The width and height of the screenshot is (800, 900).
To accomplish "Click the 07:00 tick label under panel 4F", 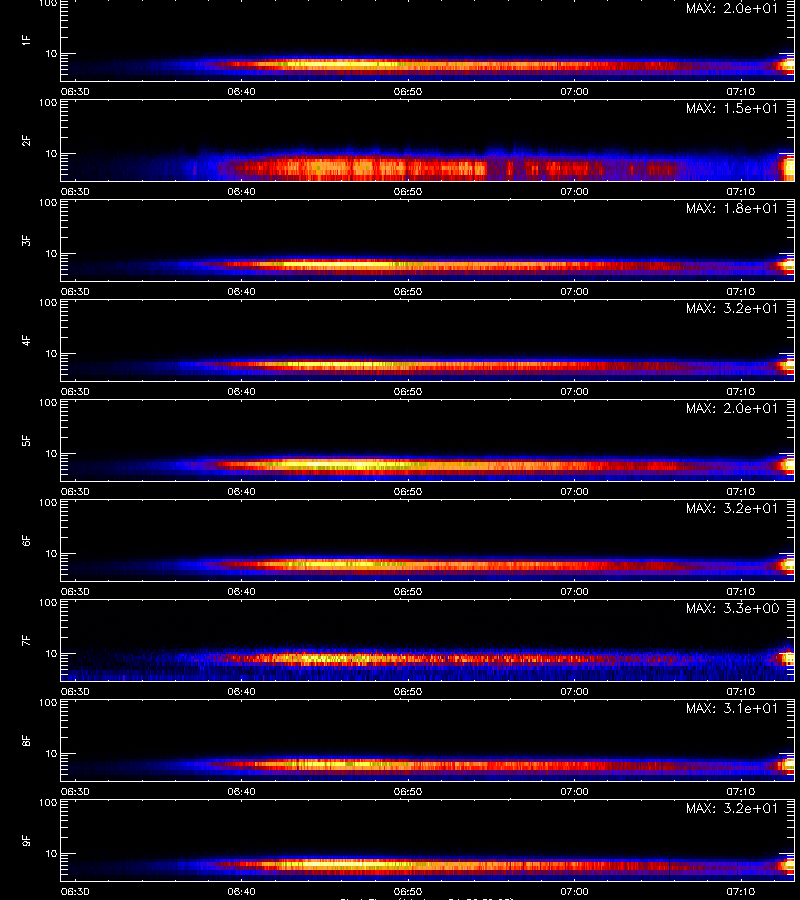I will [574, 391].
